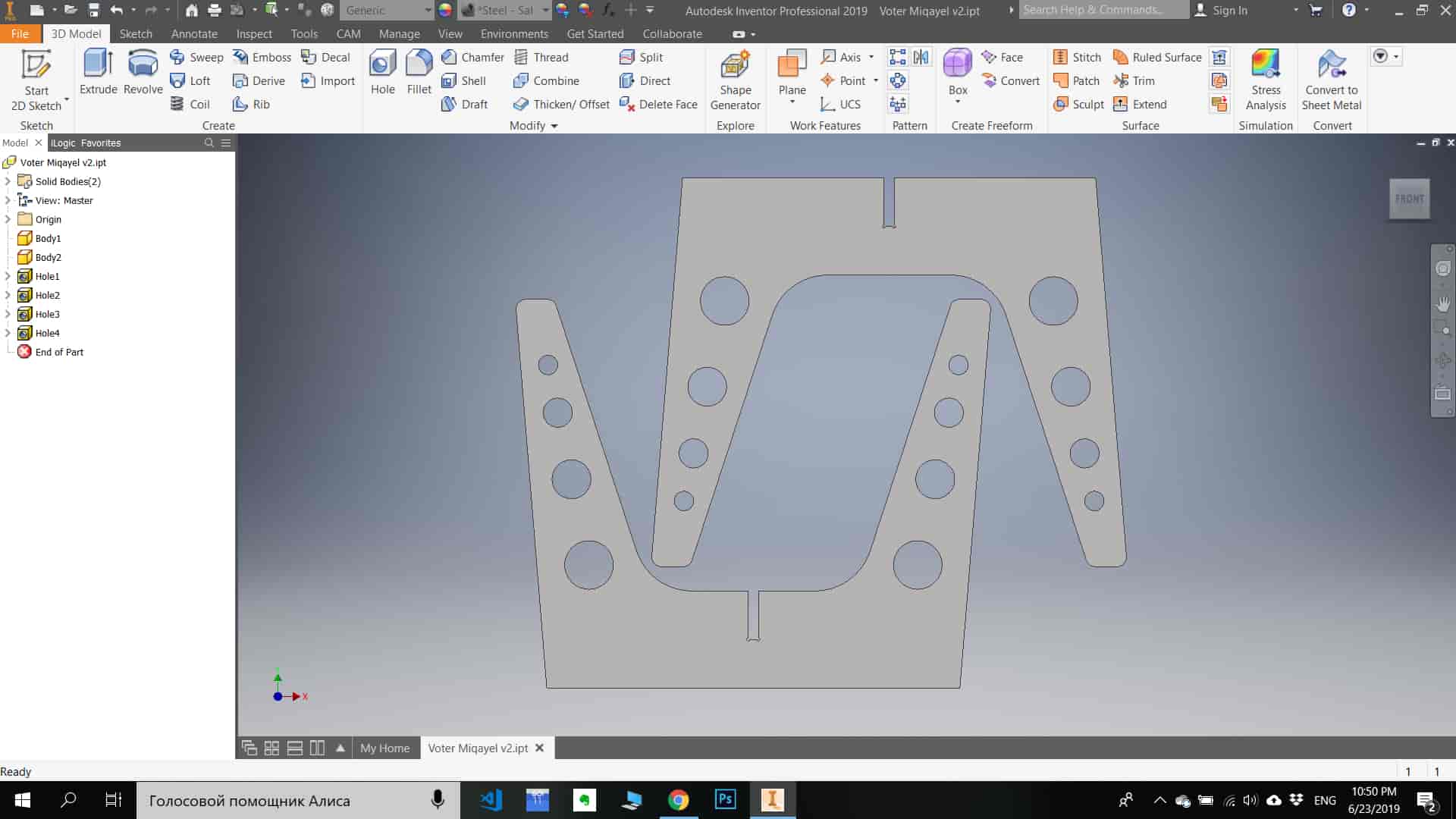Expand the Origin folder in browser
Screen dimensions: 1456x819
[8, 219]
